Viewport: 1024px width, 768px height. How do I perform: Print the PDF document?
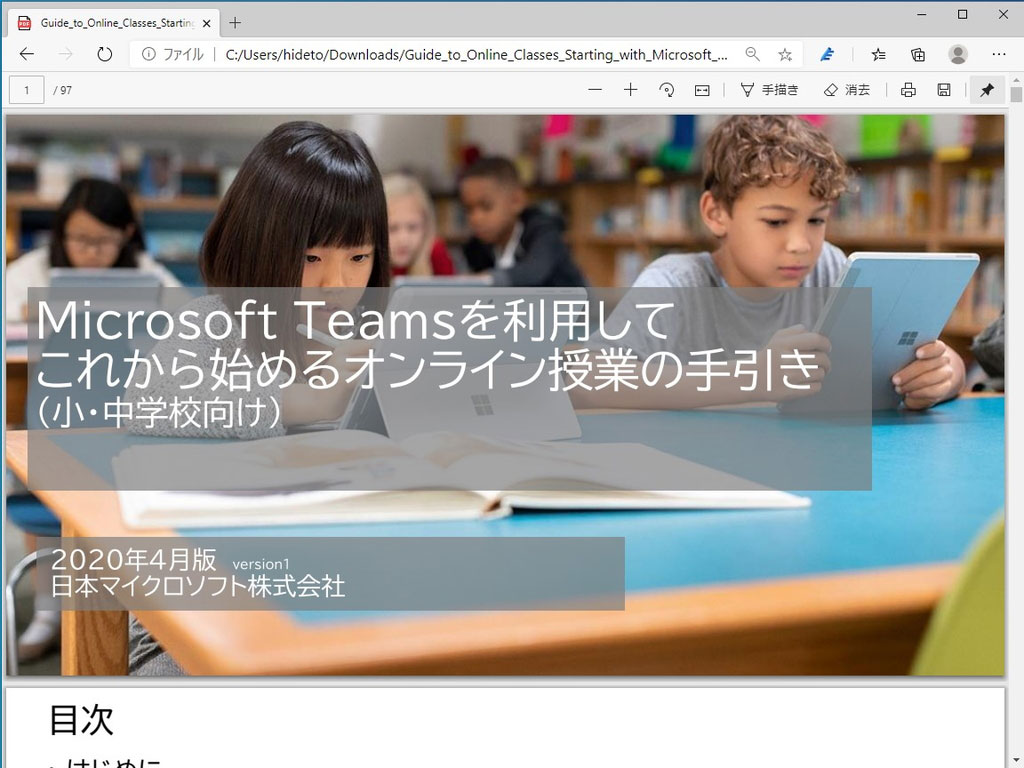coord(908,90)
